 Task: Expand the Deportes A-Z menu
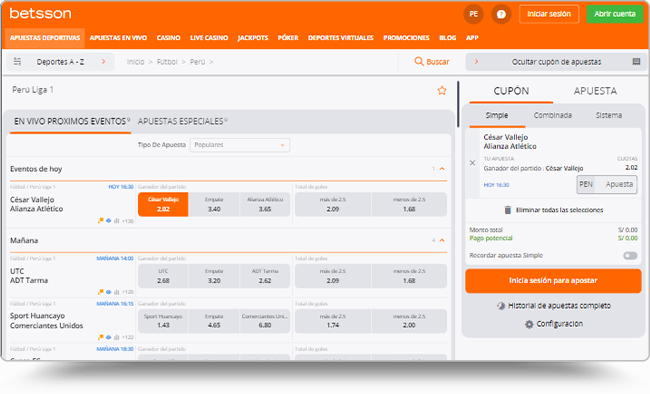(60, 61)
